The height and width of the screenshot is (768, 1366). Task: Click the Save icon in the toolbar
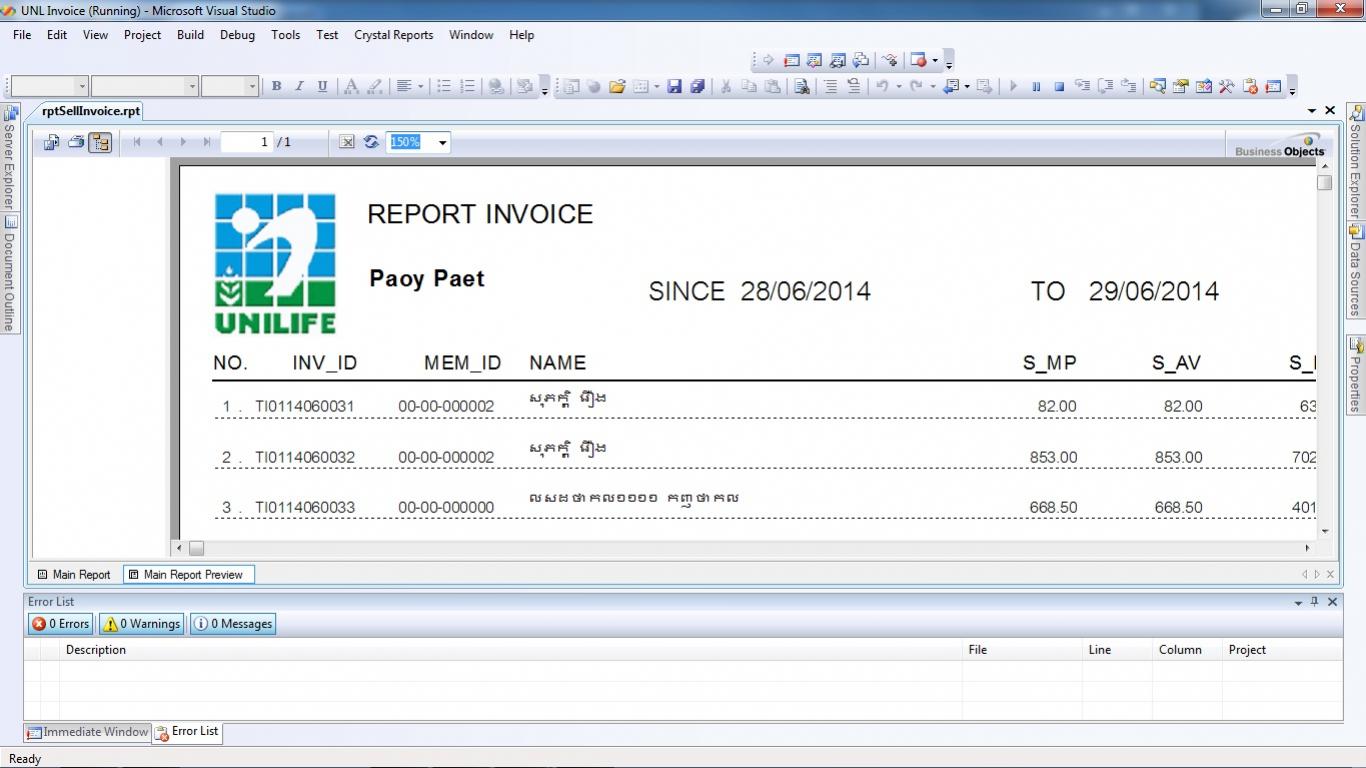[674, 86]
